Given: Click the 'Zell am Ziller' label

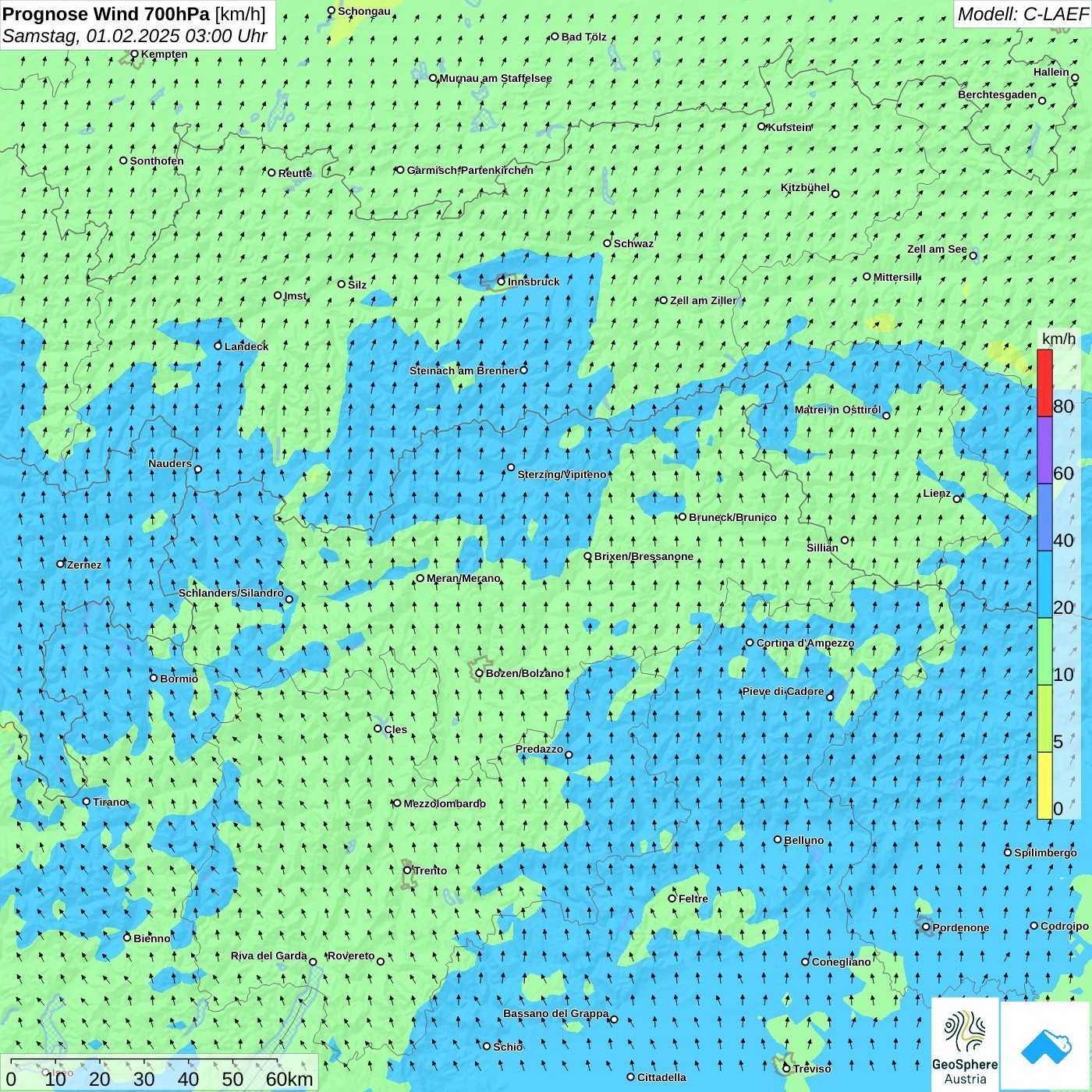Looking at the screenshot, I should click(703, 300).
